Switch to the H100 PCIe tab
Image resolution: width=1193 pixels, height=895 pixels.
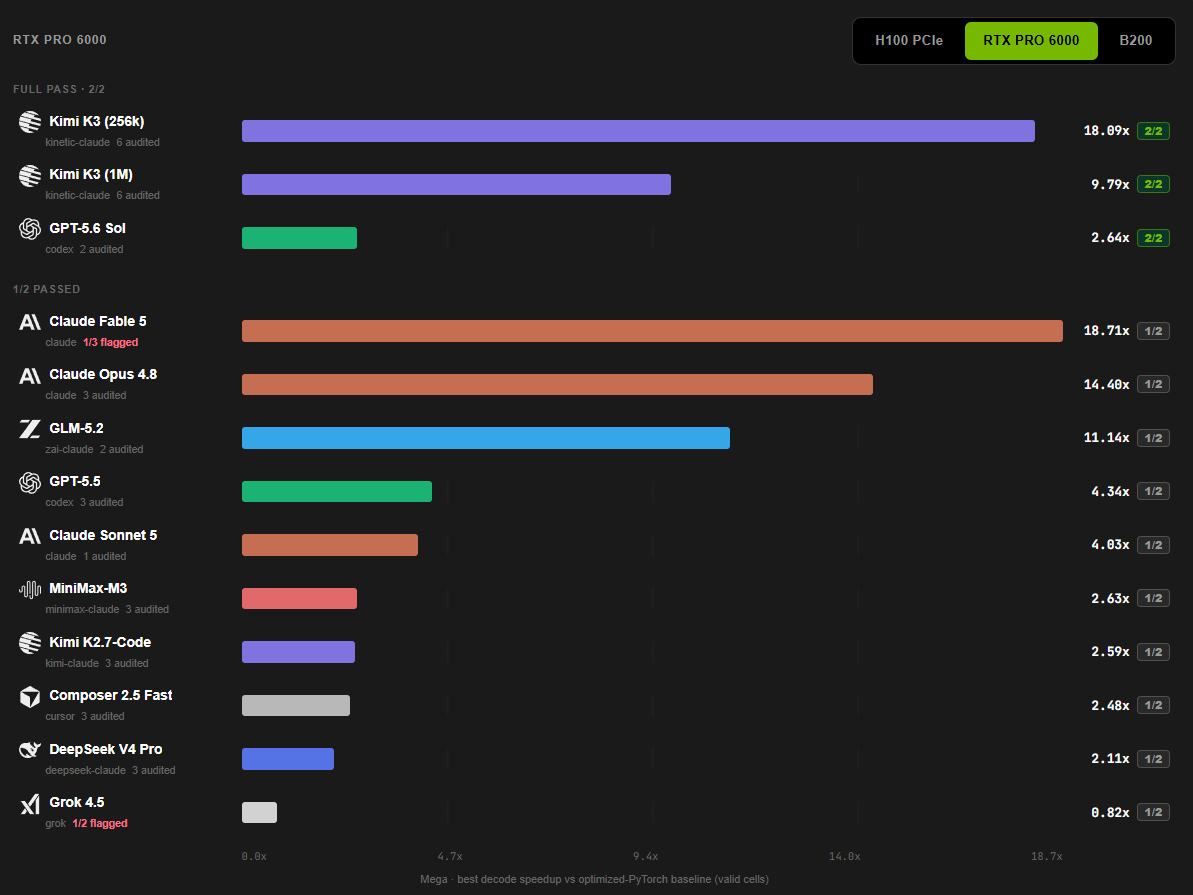coord(908,40)
